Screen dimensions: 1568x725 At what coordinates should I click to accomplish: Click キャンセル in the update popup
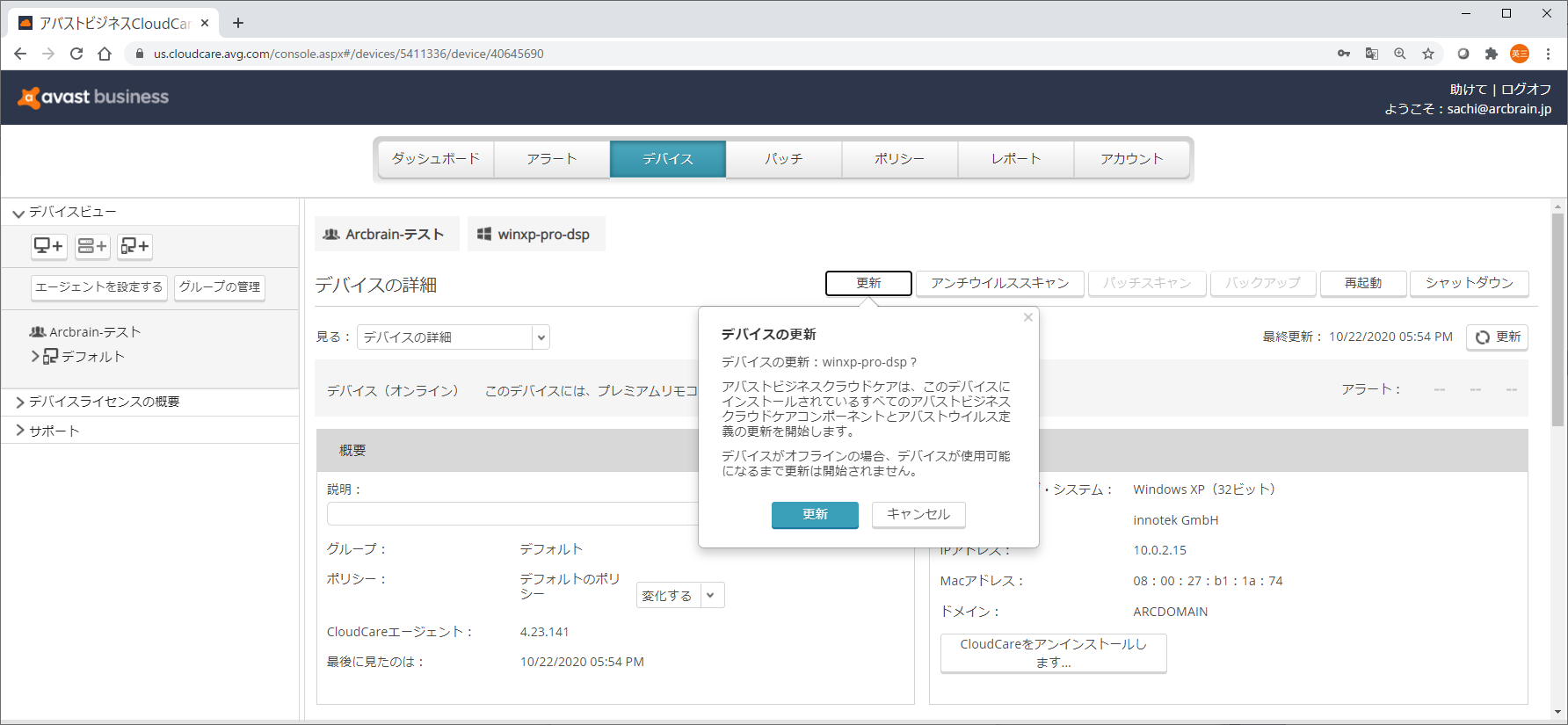918,515
